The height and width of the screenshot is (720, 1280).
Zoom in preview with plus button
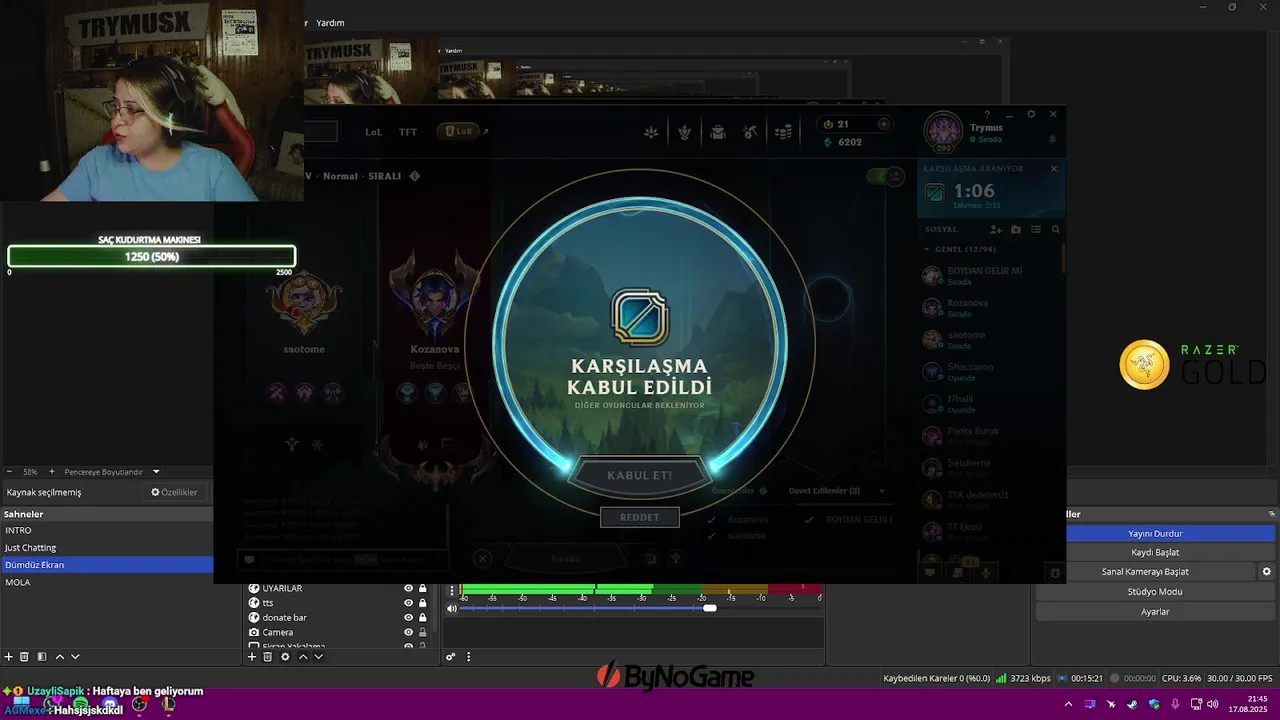[50, 472]
